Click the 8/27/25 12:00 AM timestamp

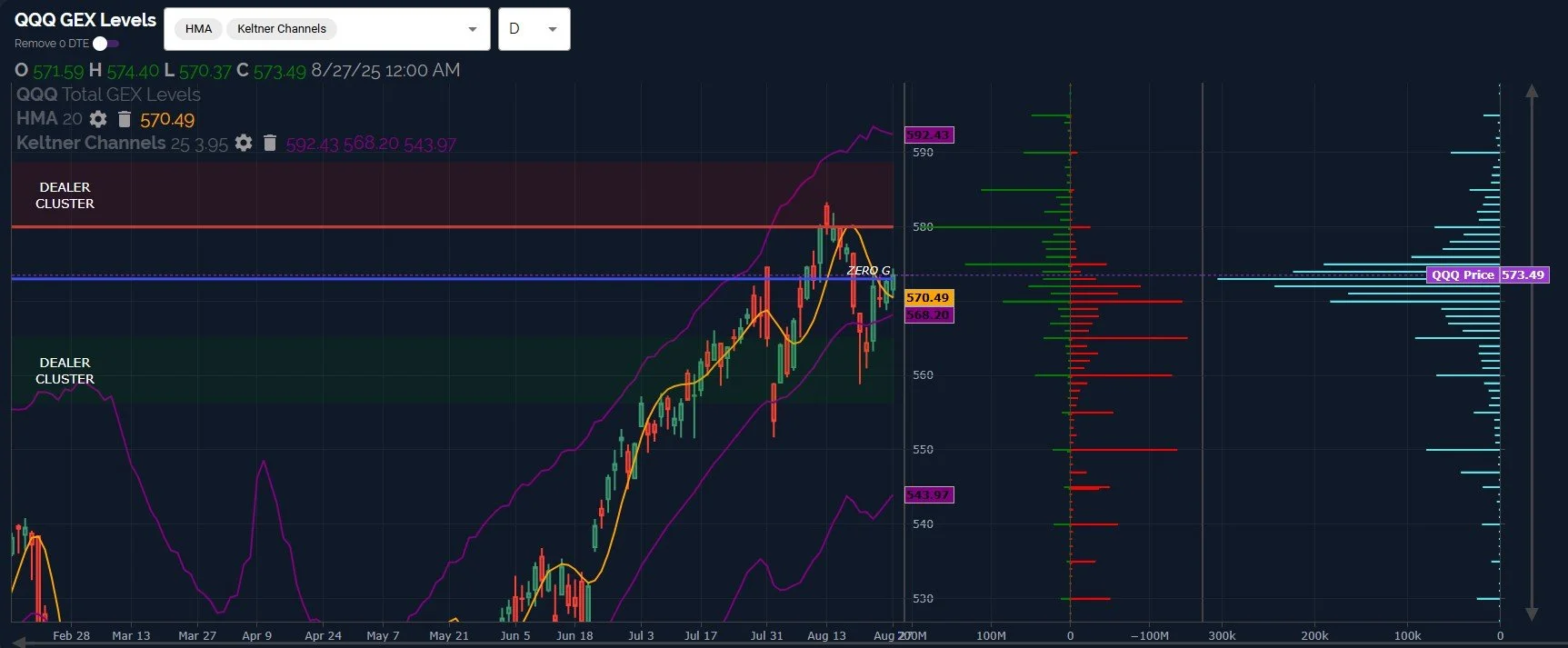pyautogui.click(x=385, y=70)
